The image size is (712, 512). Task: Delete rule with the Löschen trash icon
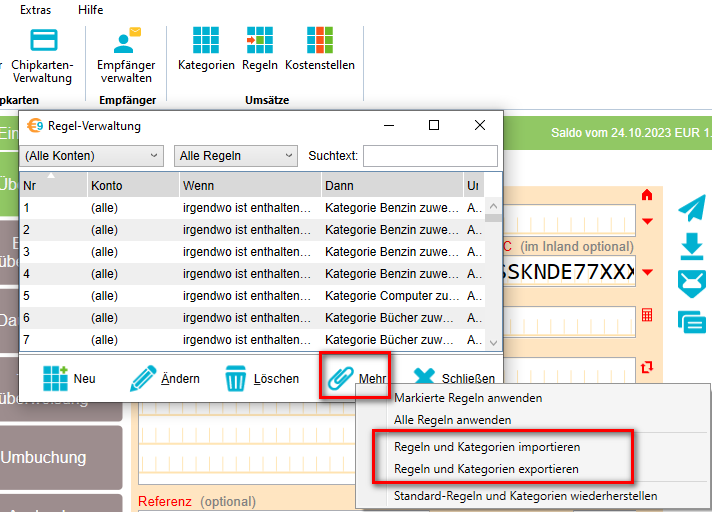coord(262,378)
